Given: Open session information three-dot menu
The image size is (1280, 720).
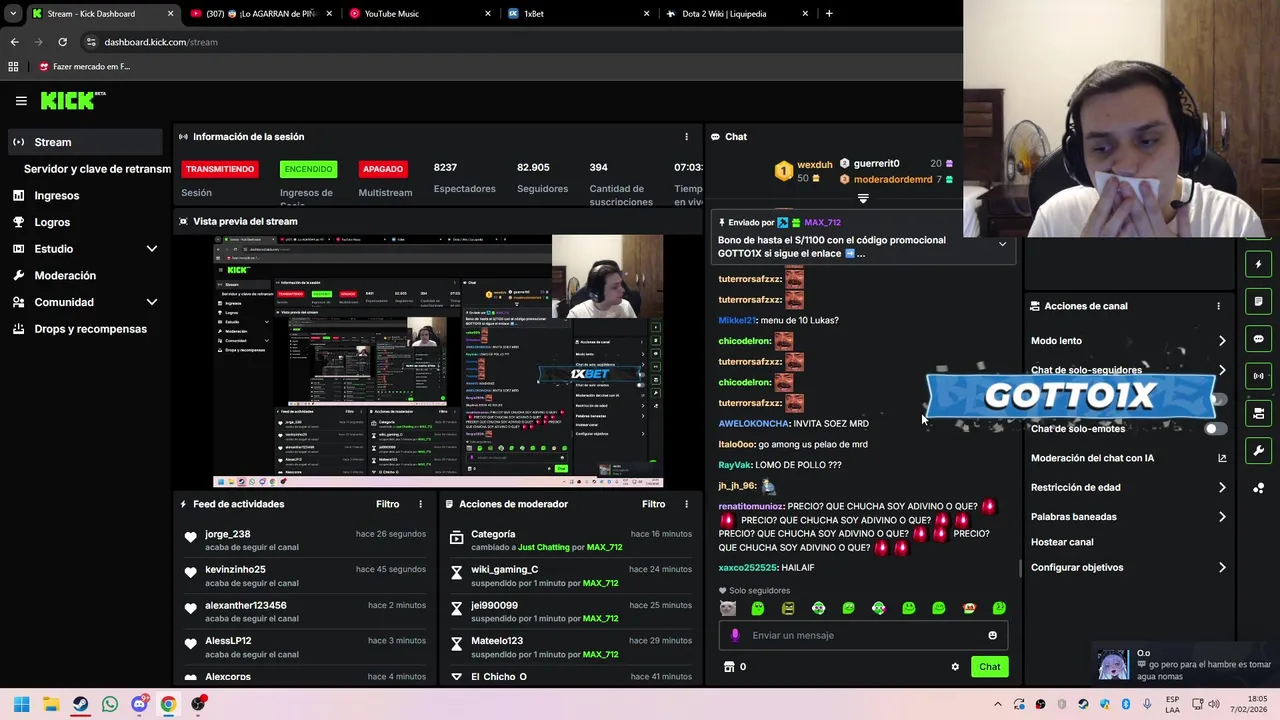Looking at the screenshot, I should point(686,137).
